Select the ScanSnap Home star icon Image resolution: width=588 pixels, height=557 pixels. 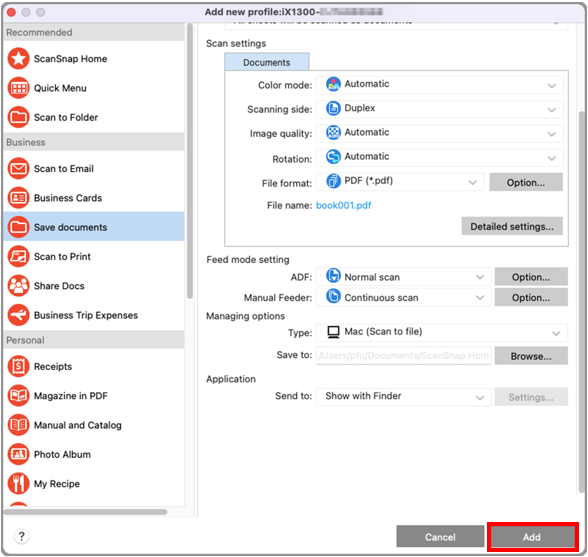[18, 59]
